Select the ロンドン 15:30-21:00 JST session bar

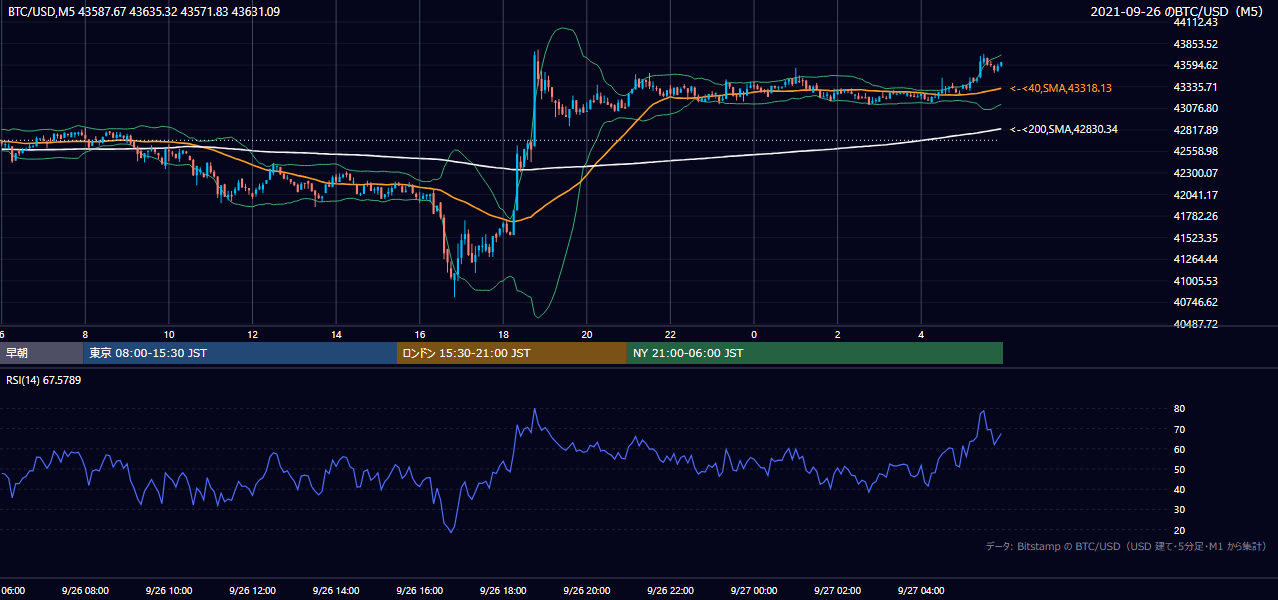tap(512, 353)
